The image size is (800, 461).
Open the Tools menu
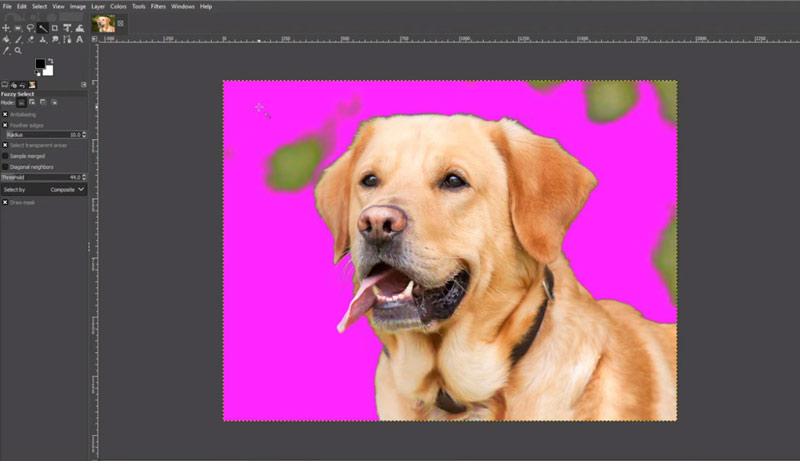(x=139, y=7)
